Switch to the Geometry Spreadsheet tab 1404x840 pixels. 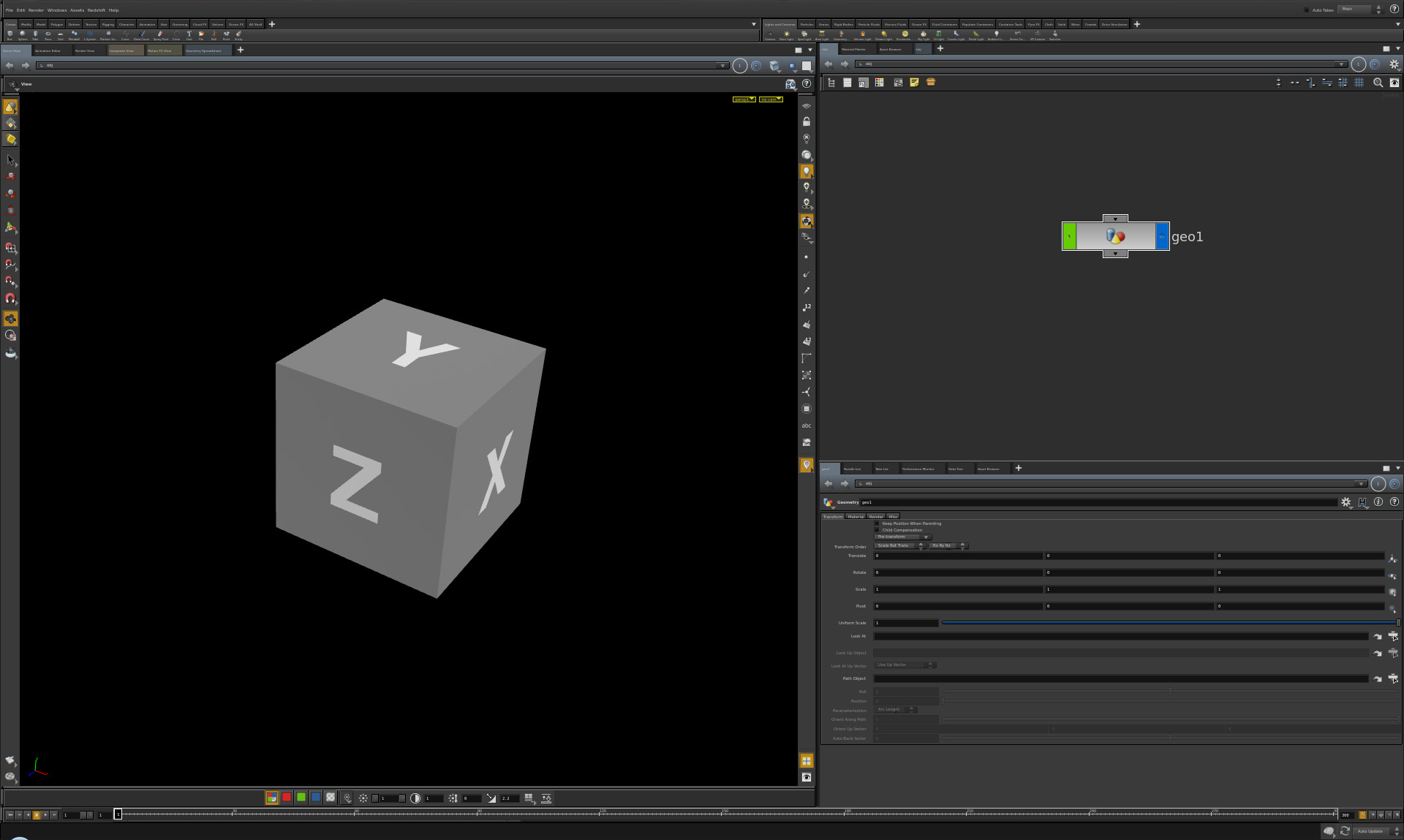[x=203, y=50]
